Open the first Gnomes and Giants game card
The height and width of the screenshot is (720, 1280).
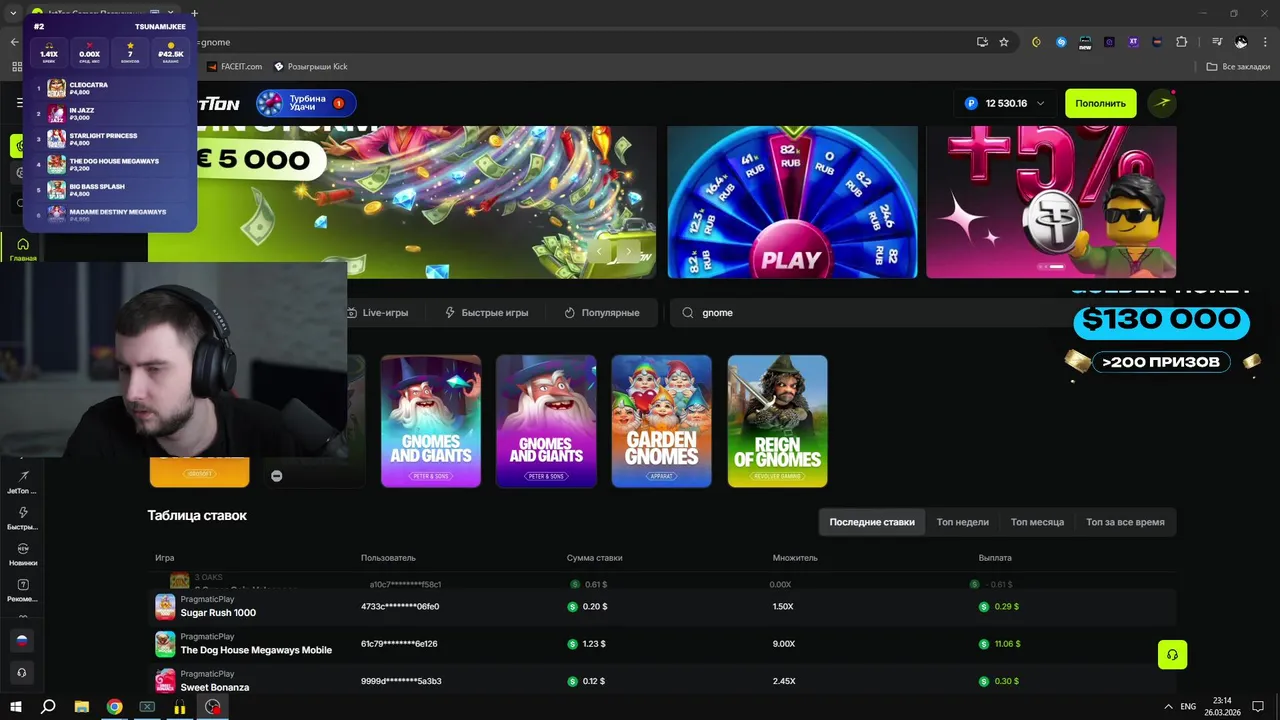pyautogui.click(x=431, y=421)
